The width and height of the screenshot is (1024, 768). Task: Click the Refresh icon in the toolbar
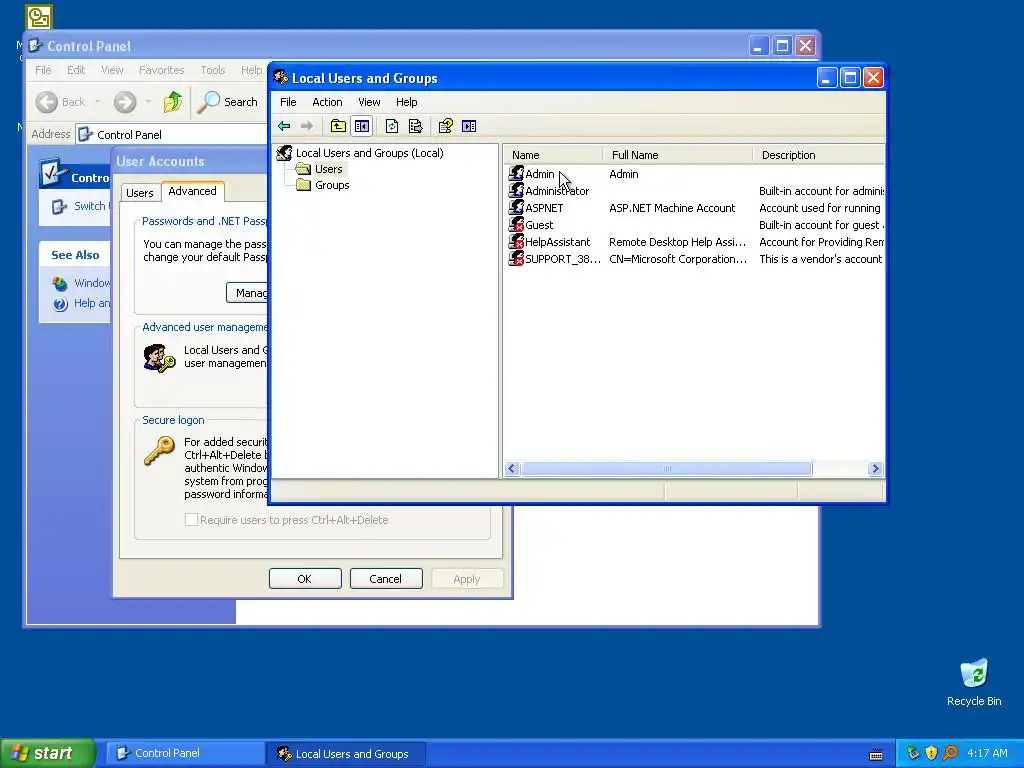[x=392, y=126]
